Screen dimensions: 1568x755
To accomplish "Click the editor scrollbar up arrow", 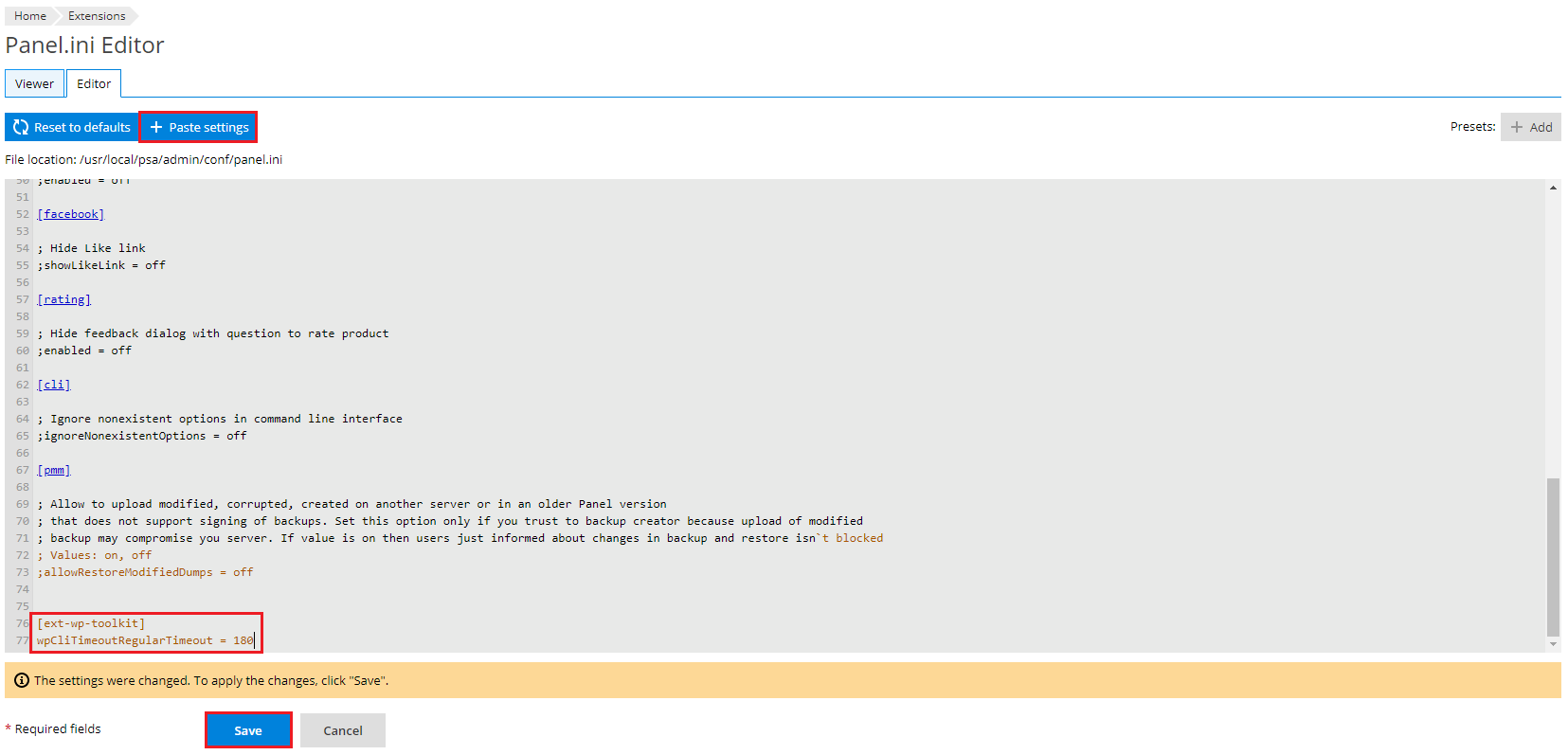I will pos(1553,188).
